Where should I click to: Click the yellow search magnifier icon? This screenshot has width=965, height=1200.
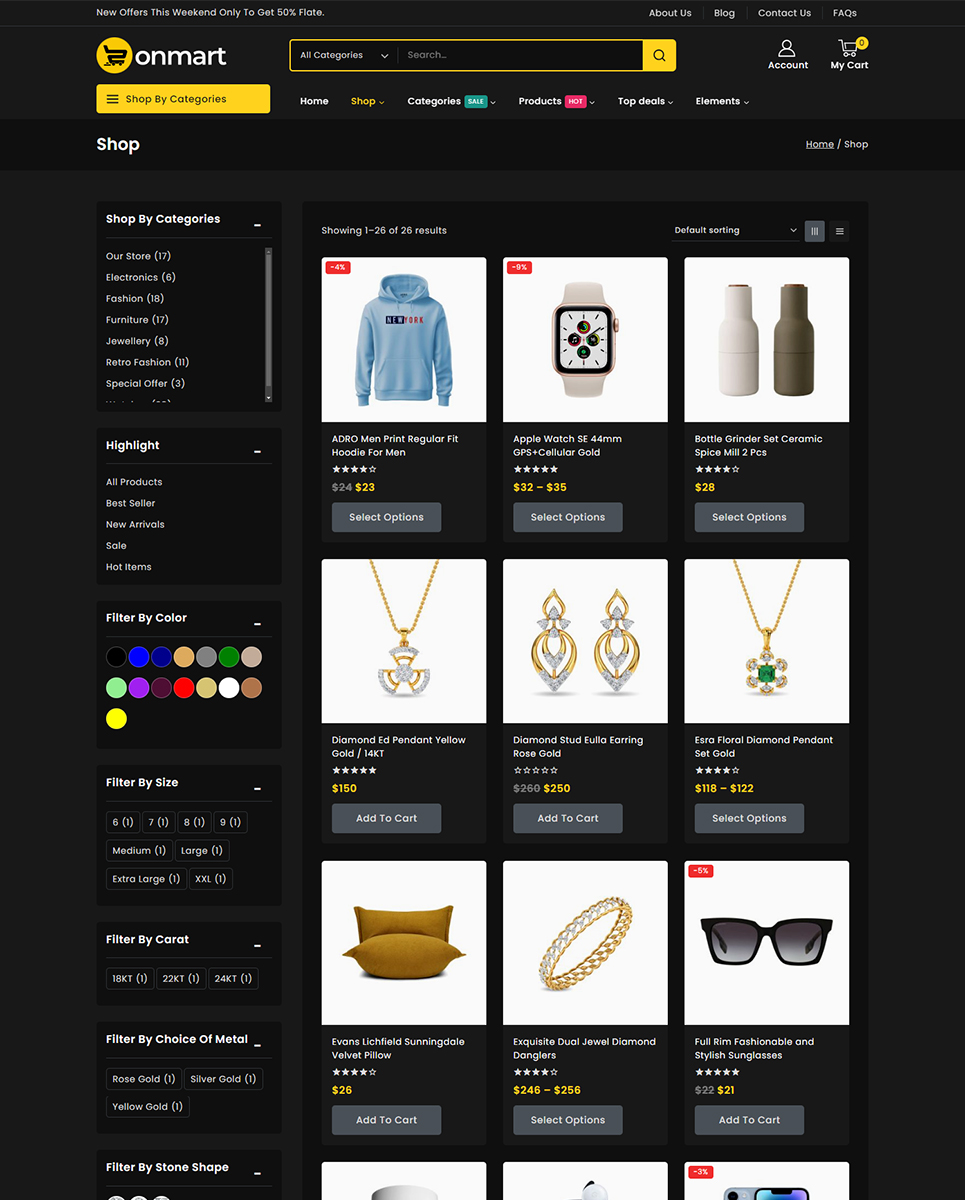pos(659,56)
